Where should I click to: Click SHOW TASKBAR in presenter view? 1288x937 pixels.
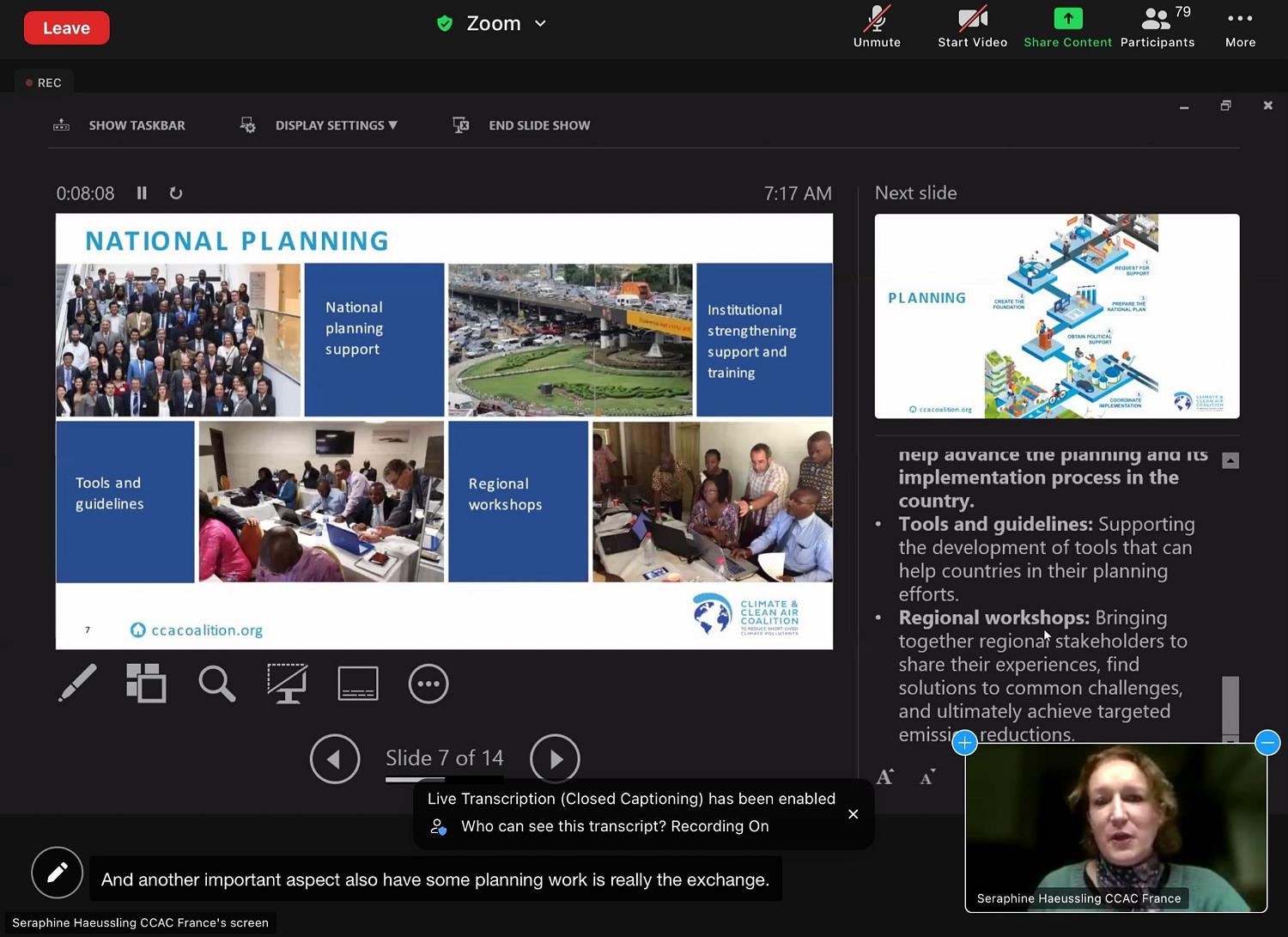point(119,125)
